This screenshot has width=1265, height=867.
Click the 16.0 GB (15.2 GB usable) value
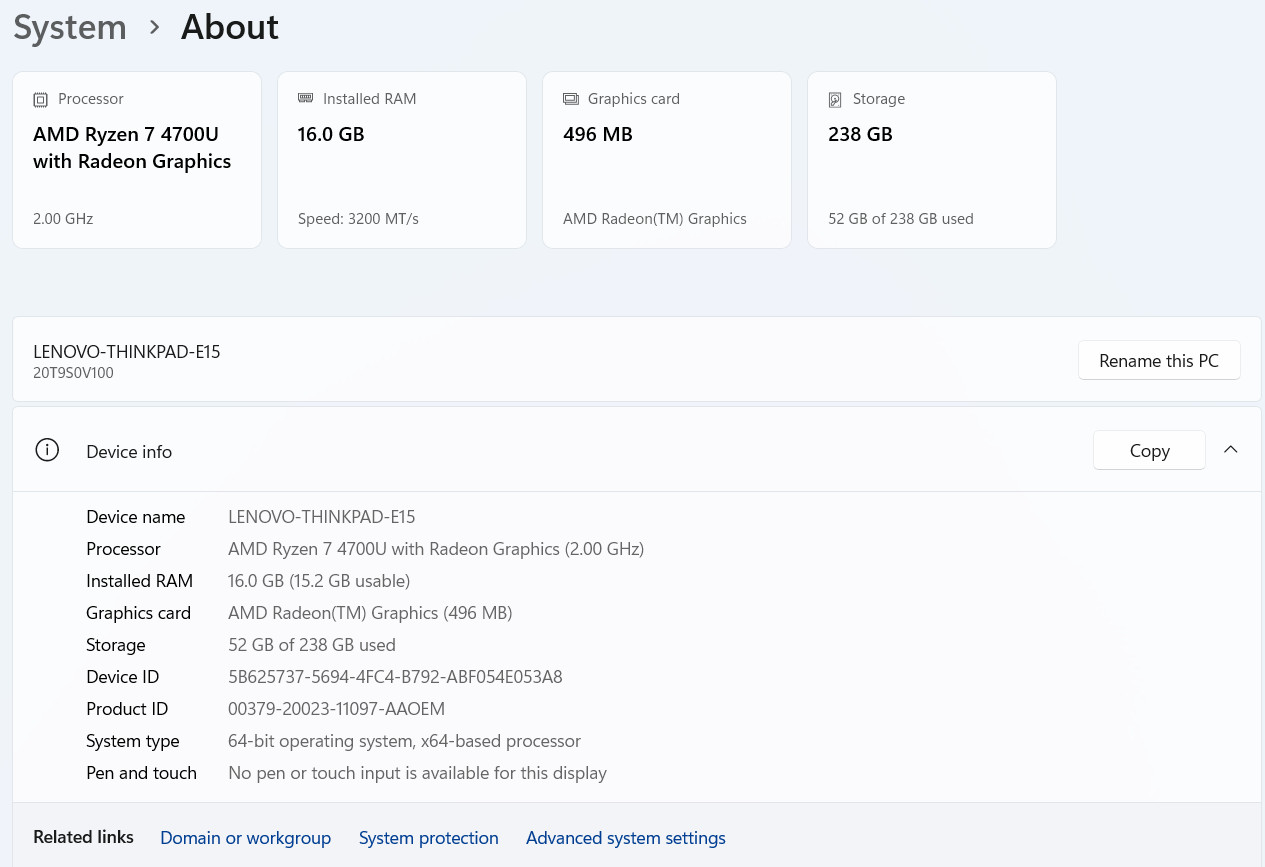[x=319, y=581]
